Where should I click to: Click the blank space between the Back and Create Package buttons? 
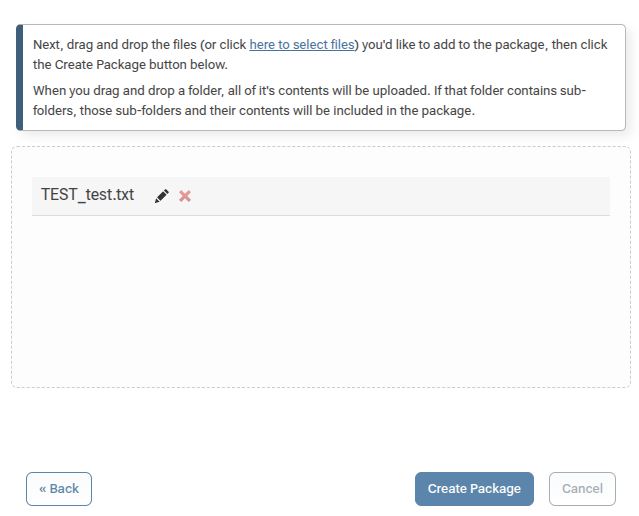[x=250, y=489]
